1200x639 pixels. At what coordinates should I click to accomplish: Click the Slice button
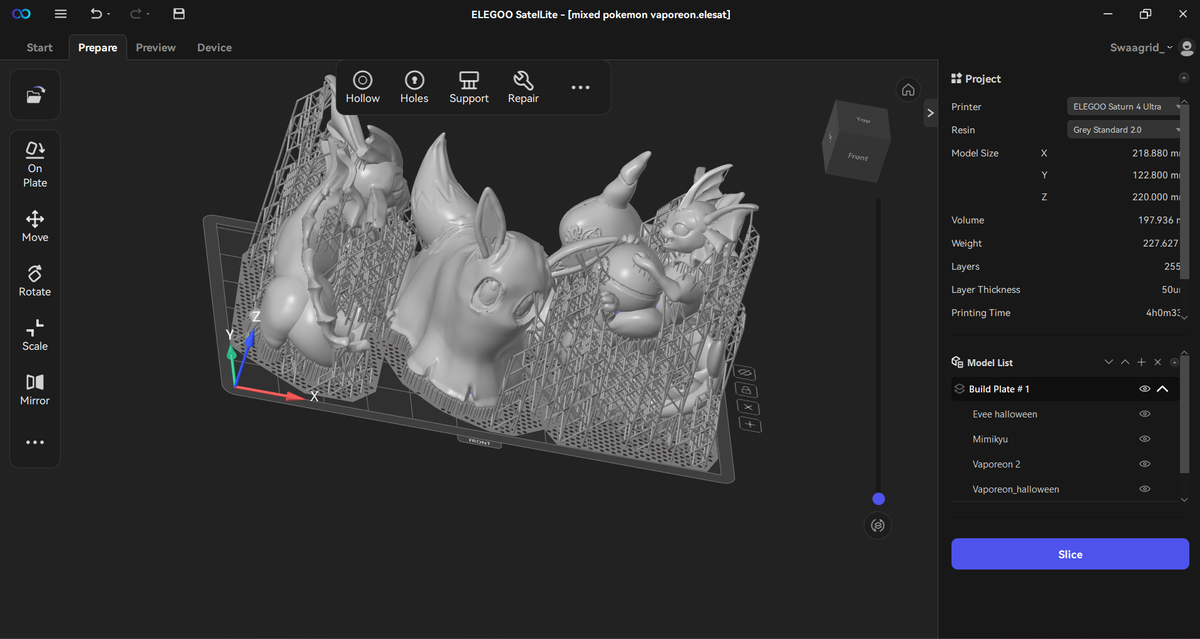point(1070,554)
